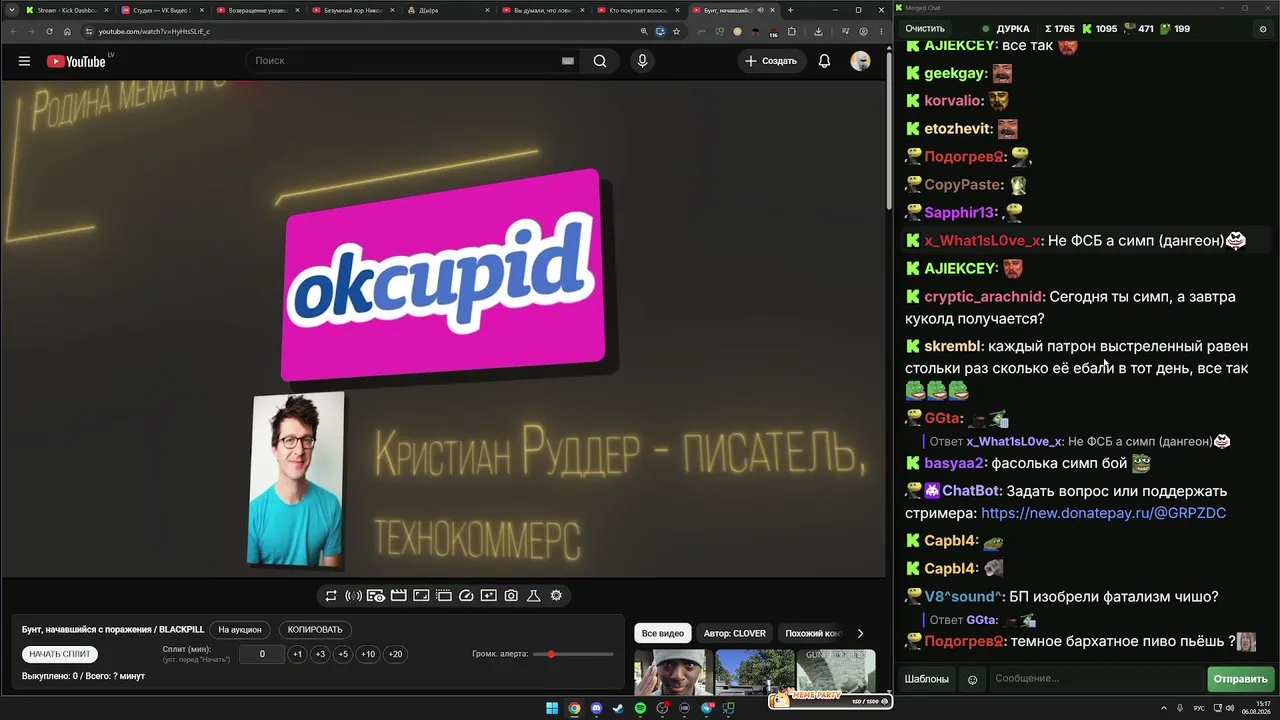The image size is (1280, 720).
Task: Click the YouTube search magnifier button
Action: pyautogui.click(x=600, y=61)
